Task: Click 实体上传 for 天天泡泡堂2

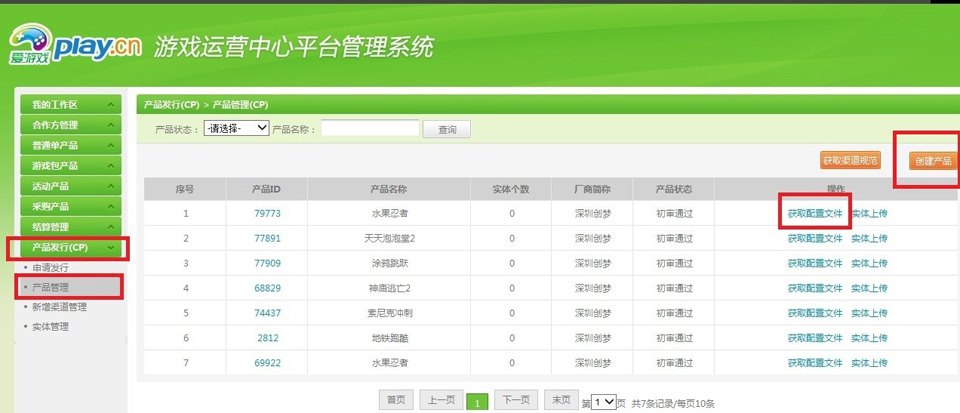Action: tap(869, 239)
